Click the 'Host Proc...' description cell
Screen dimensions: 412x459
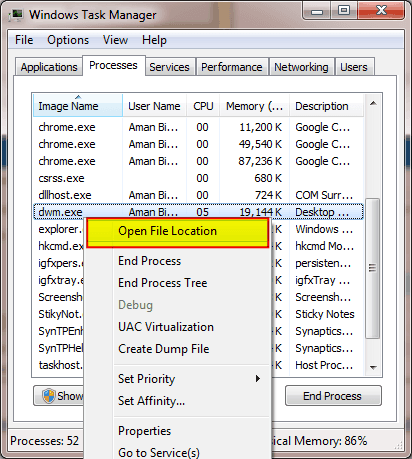(324, 365)
